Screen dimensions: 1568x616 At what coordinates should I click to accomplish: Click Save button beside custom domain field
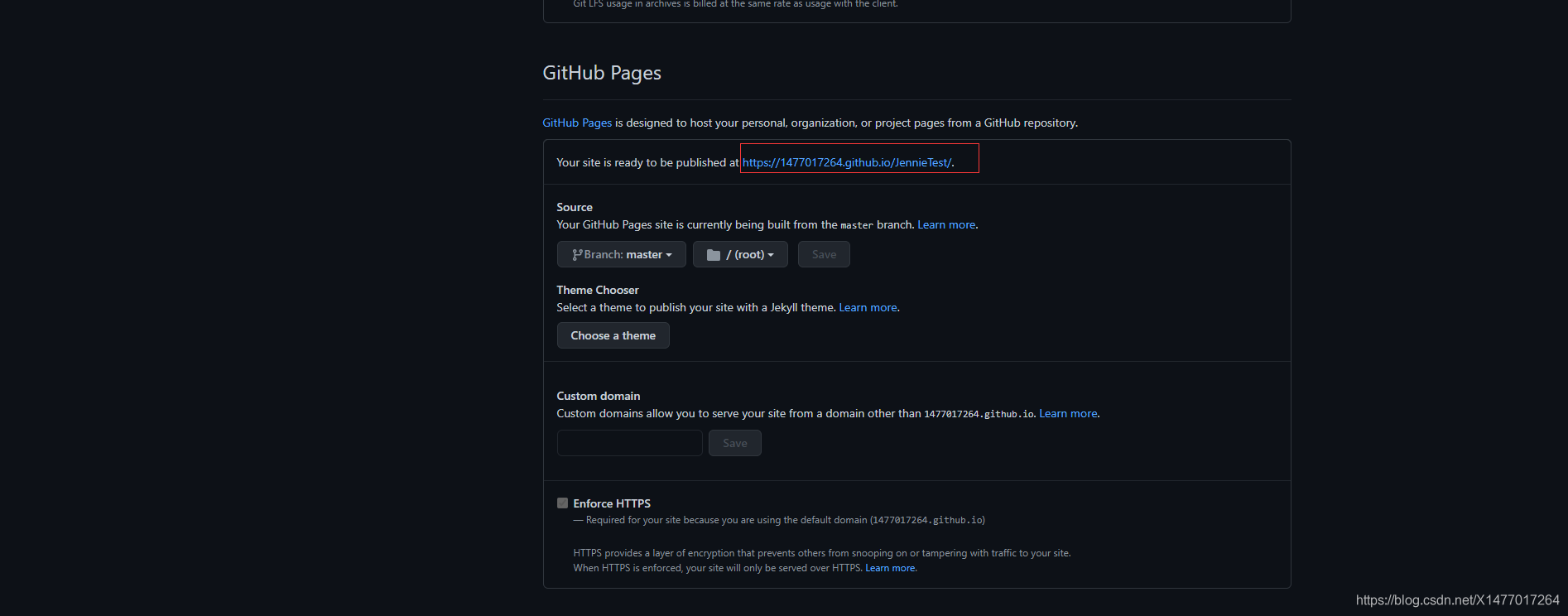click(735, 443)
